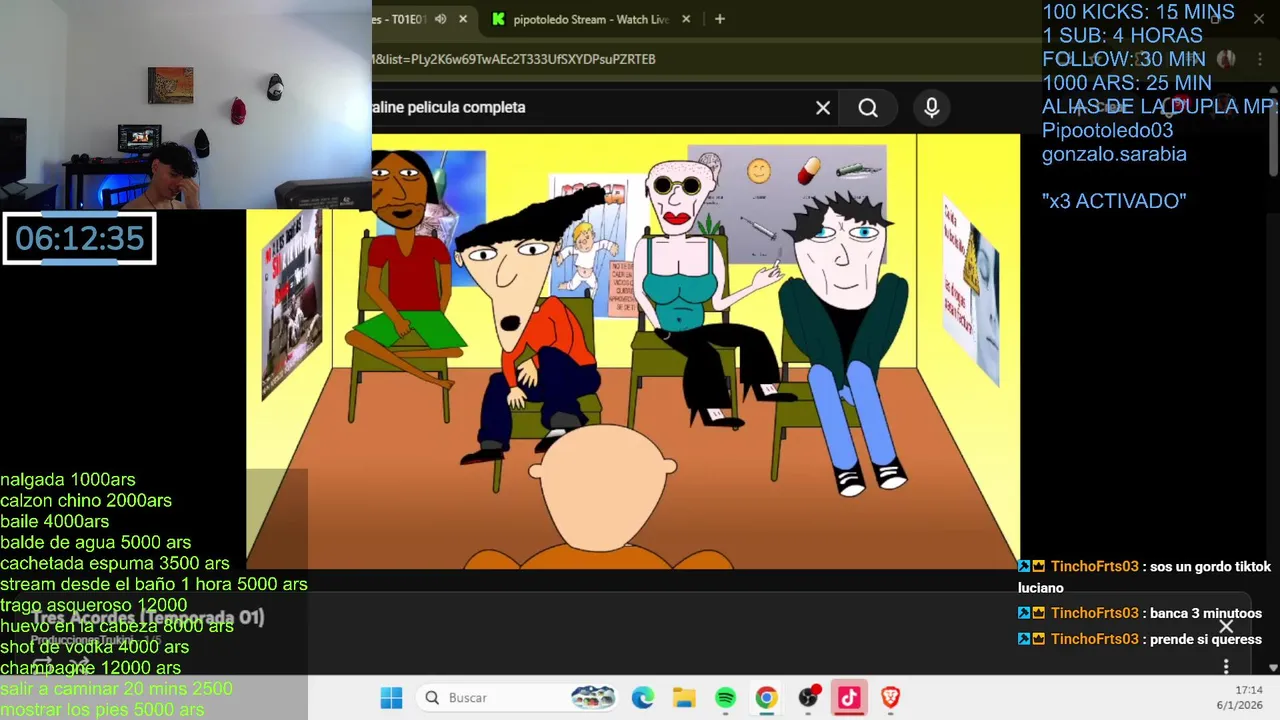Start YouTube voice search microphone
Screen dimensions: 1280x720
point(932,108)
